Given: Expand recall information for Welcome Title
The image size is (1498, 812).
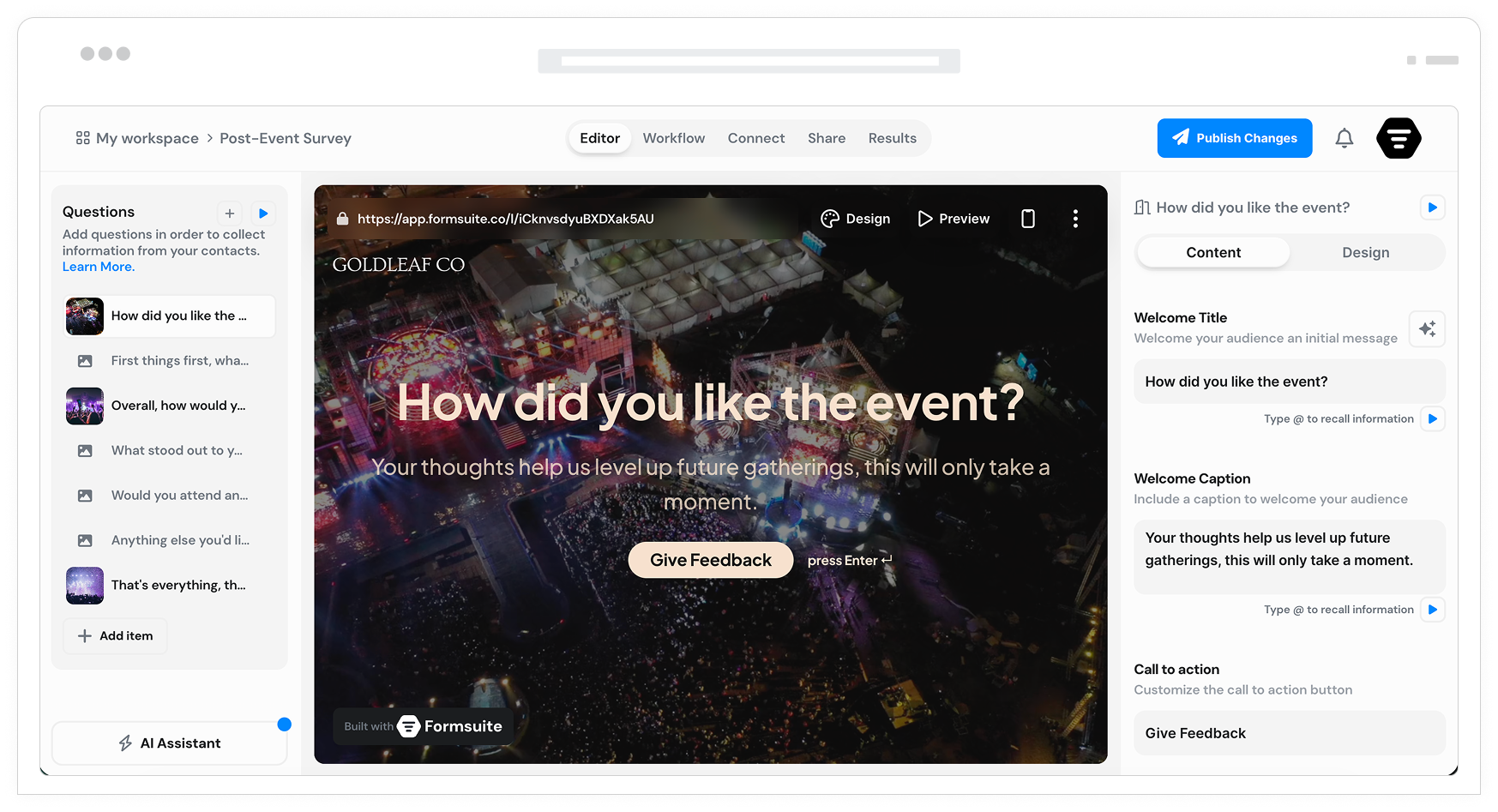Looking at the screenshot, I should point(1432,419).
